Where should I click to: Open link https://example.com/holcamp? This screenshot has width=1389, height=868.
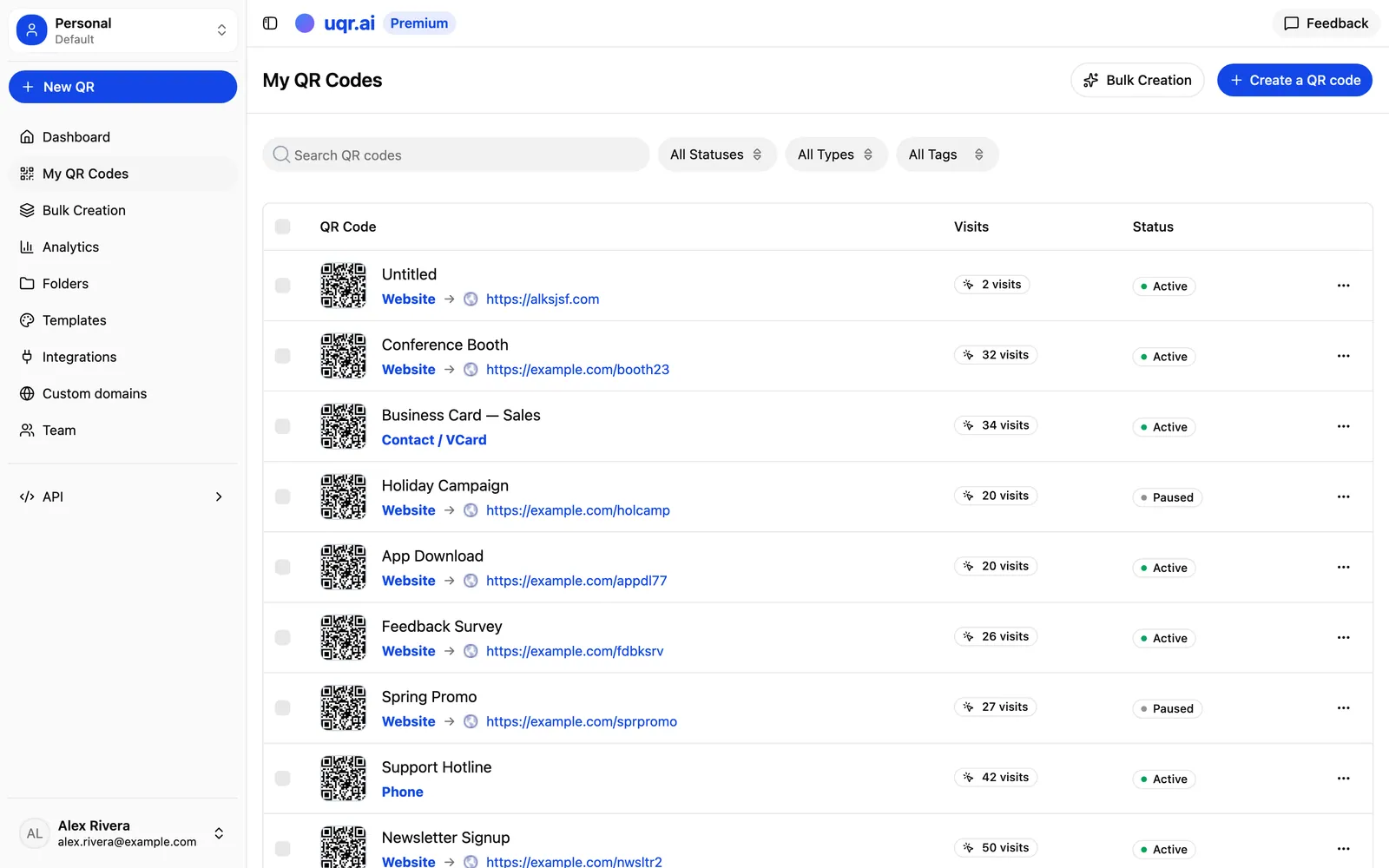[x=578, y=510]
